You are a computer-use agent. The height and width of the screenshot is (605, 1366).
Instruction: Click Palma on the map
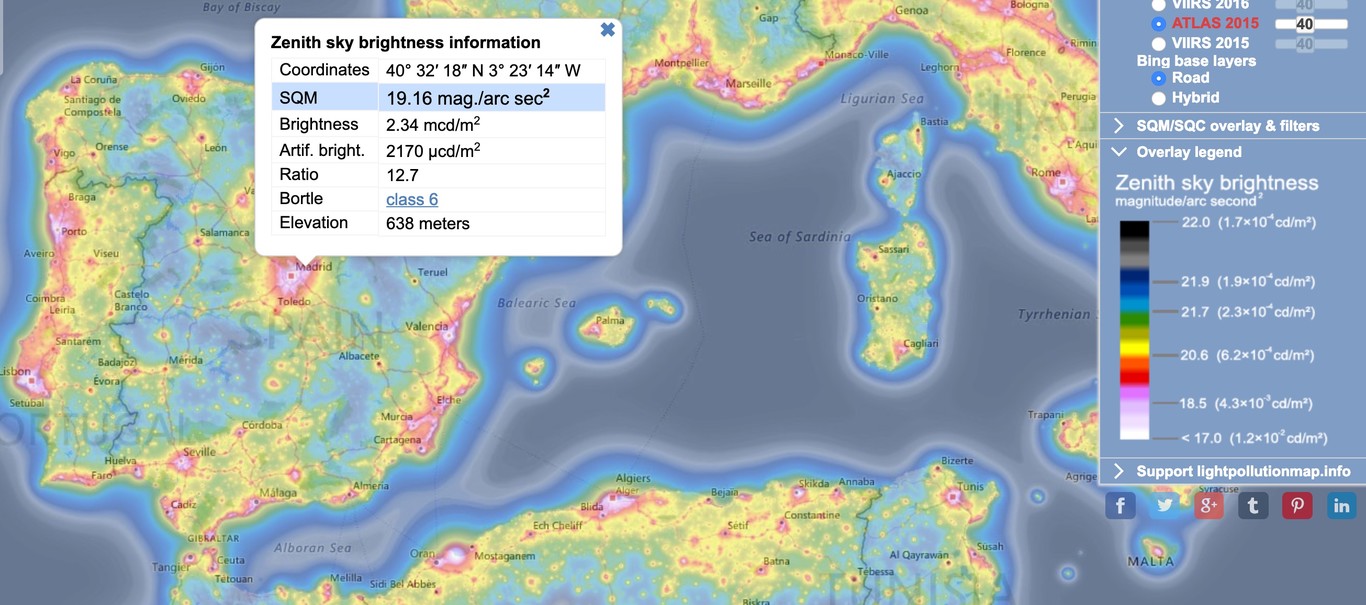[x=610, y=321]
